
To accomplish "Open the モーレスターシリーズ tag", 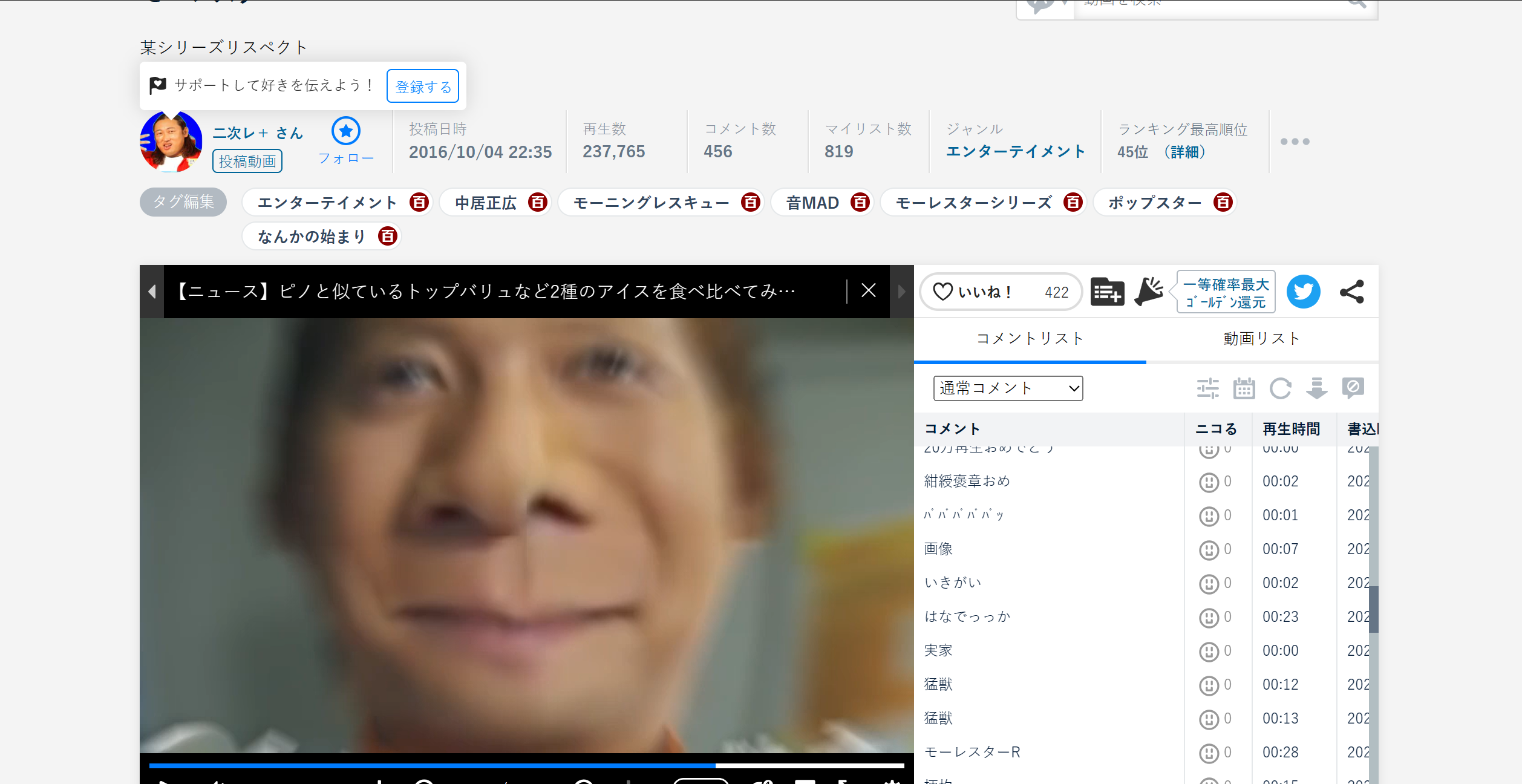I will coord(973,203).
